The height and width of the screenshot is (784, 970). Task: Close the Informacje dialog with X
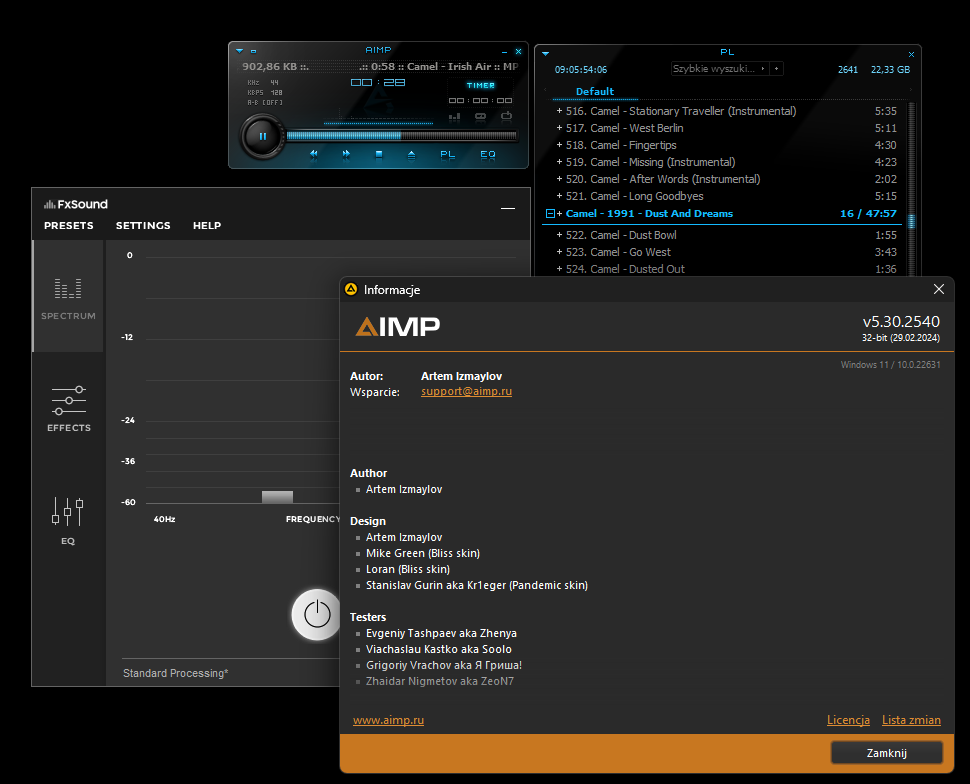point(938,290)
